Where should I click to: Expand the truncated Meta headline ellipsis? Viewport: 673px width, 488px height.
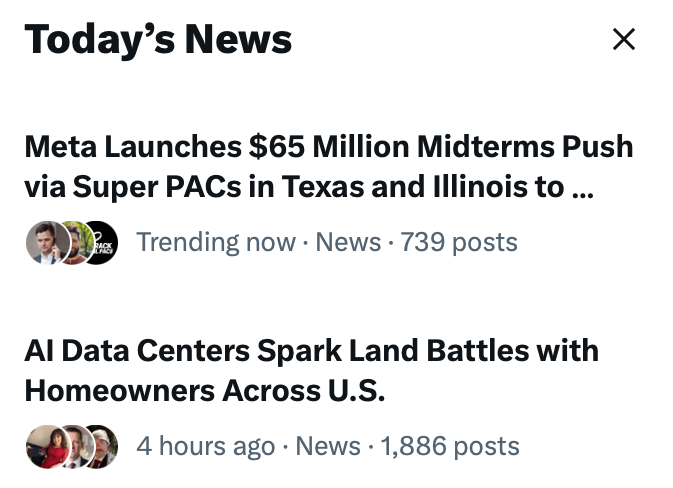point(582,187)
